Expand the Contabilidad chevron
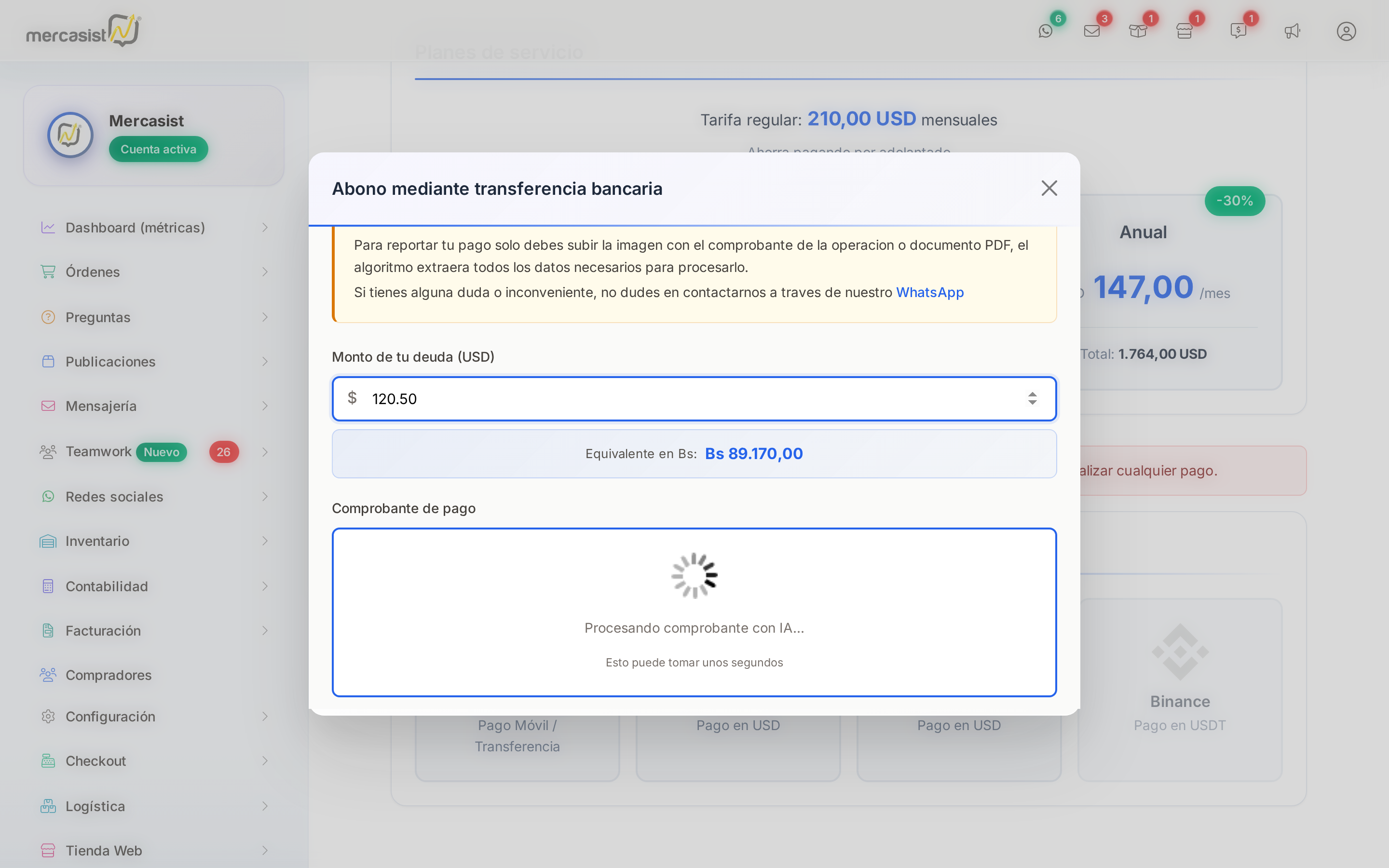1389x868 pixels. (265, 586)
